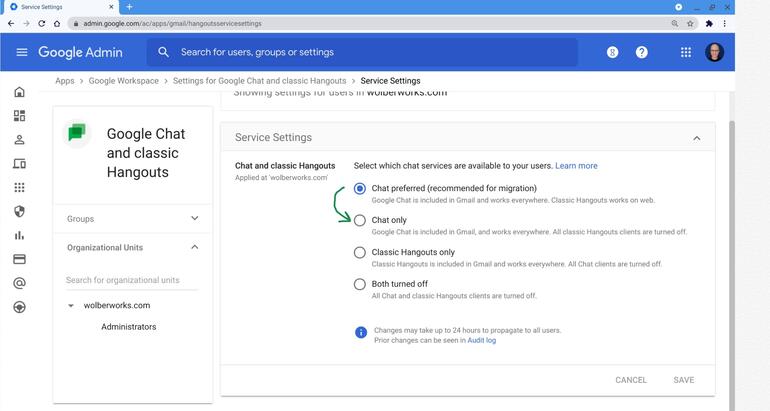The image size is (770, 411).
Task: Select Classic Hangouts only radio option
Action: point(360,252)
